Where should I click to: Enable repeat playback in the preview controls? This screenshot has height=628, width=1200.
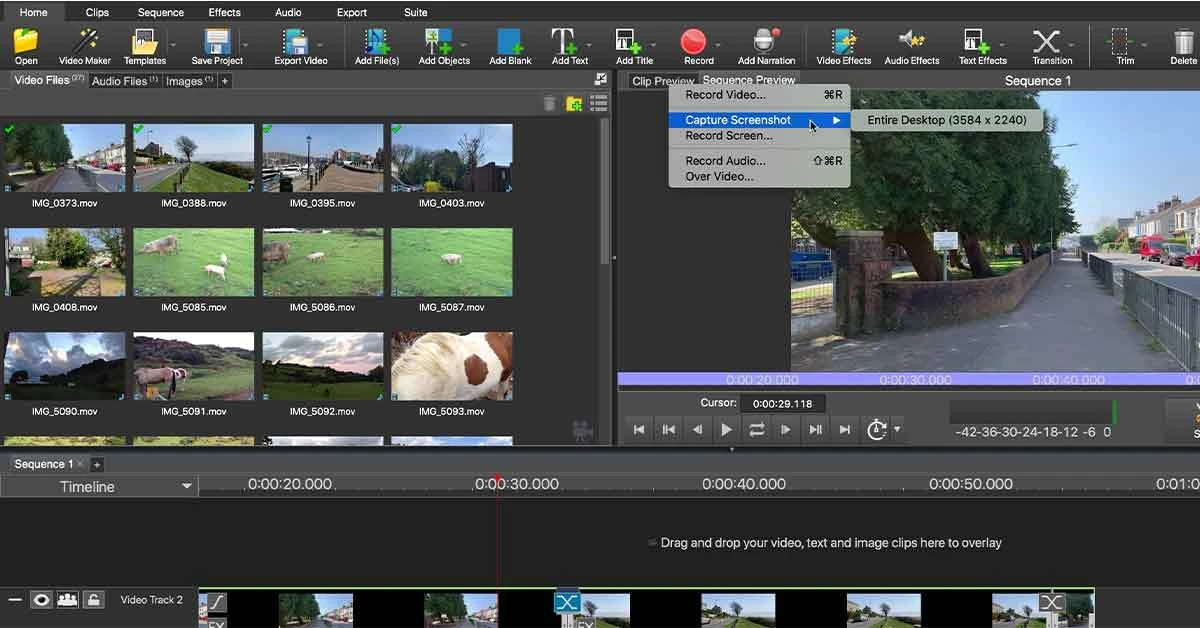757,429
